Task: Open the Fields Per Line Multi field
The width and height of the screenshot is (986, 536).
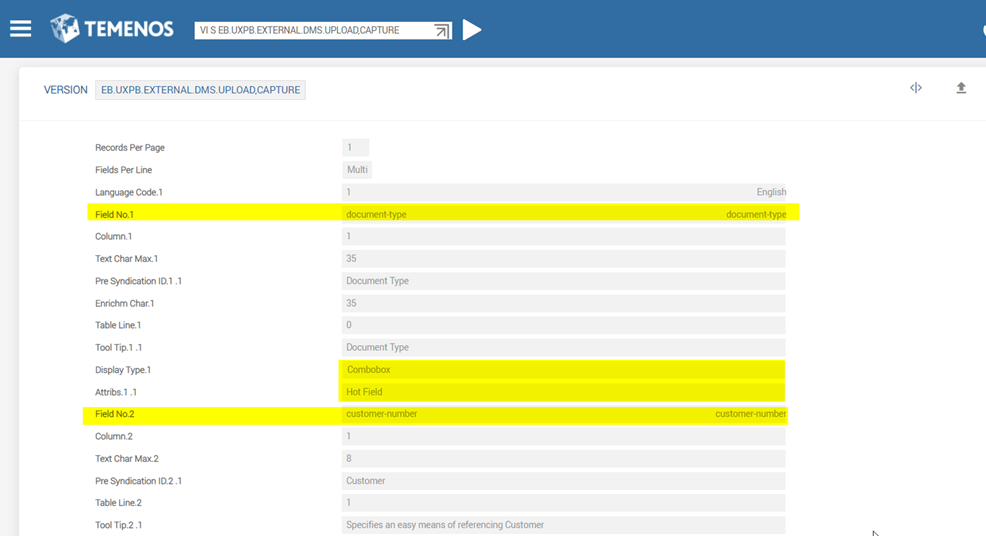Action: click(358, 170)
